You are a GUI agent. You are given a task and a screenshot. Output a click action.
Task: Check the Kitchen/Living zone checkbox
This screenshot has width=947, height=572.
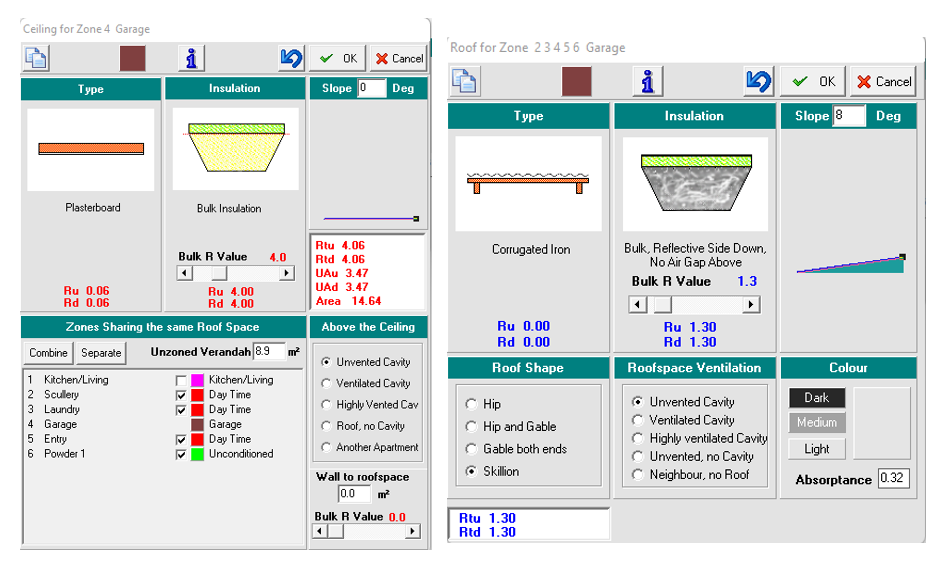(181, 381)
